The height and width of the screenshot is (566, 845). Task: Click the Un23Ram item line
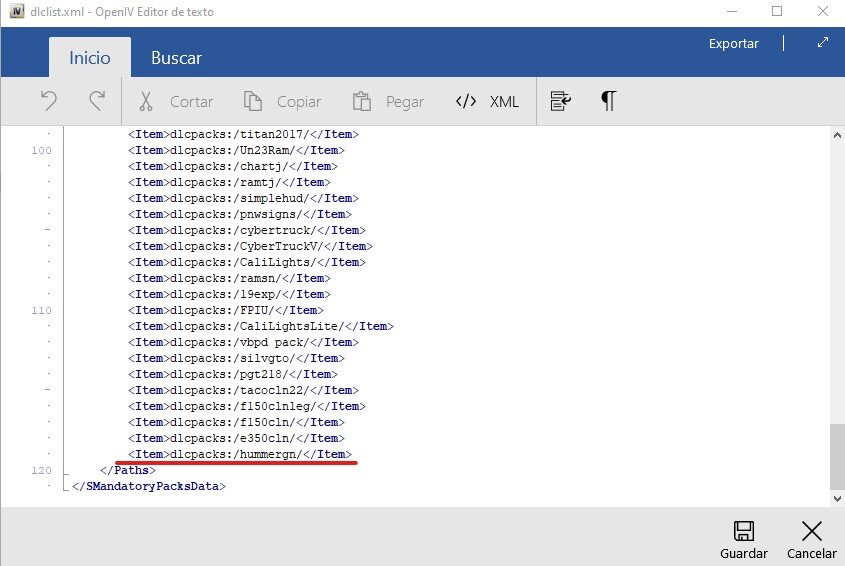pos(236,150)
